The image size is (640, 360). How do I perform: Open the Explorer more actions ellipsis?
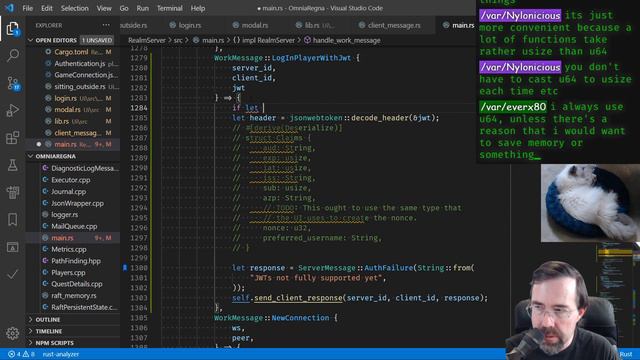click(x=106, y=25)
